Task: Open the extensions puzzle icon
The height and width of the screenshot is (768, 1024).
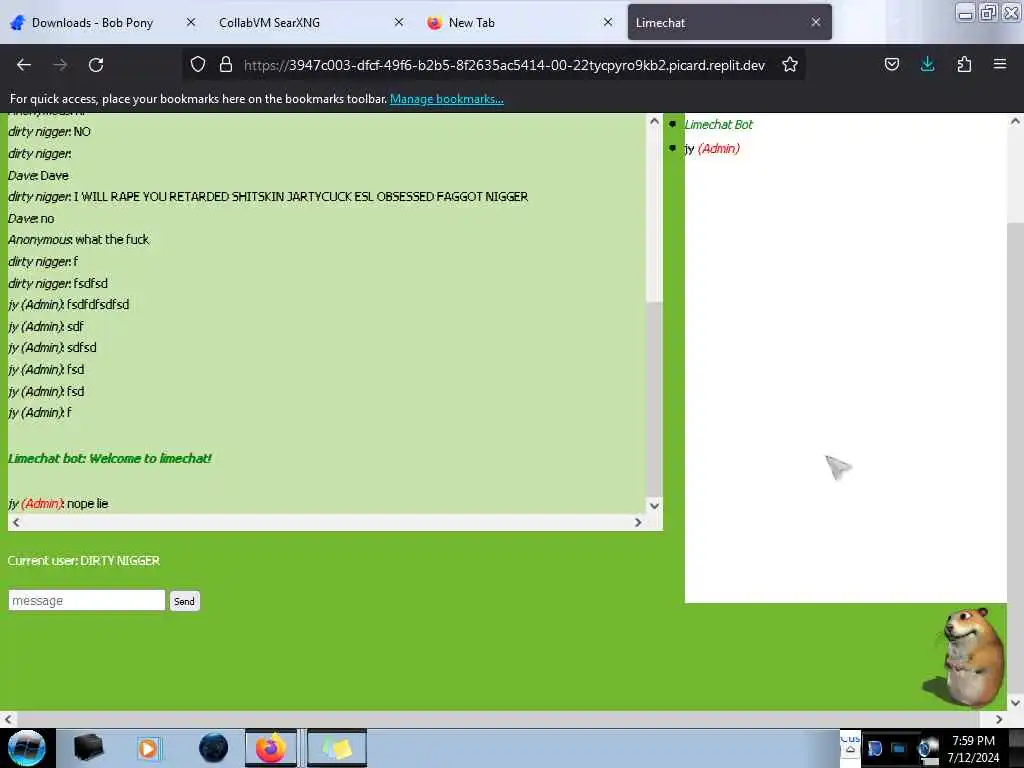Action: (964, 65)
